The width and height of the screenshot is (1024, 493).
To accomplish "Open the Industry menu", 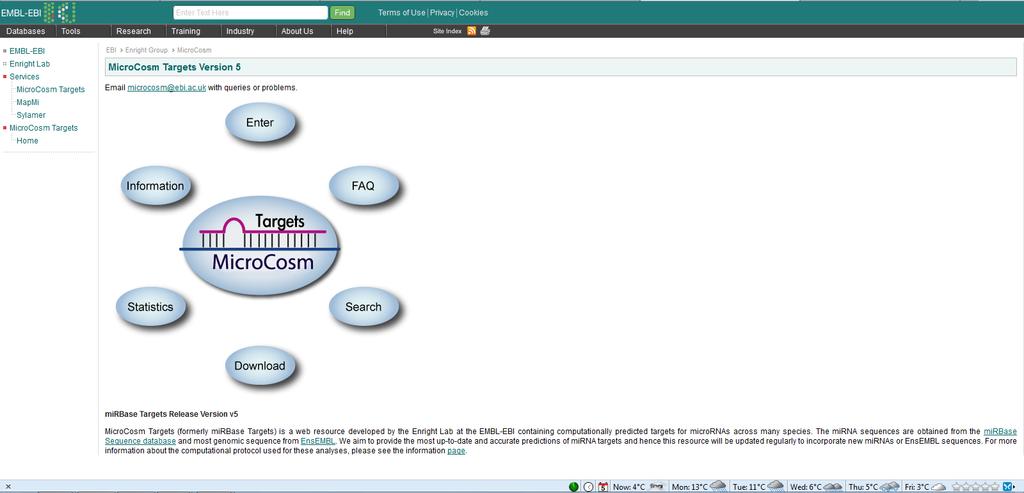I will coord(240,31).
